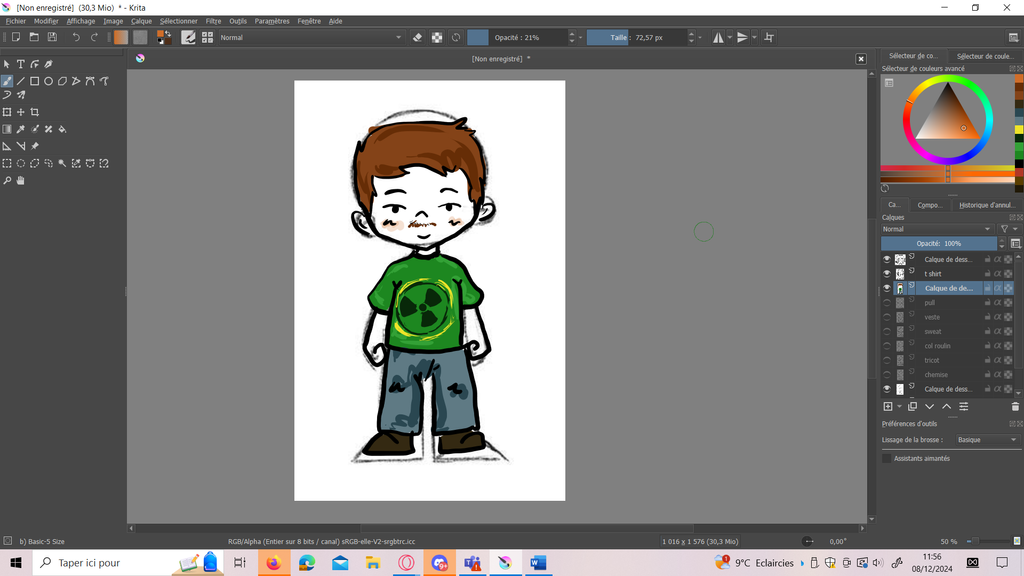The image size is (1024, 576).
Task: Click the layer Opacité 100% slider
Action: pos(938,243)
